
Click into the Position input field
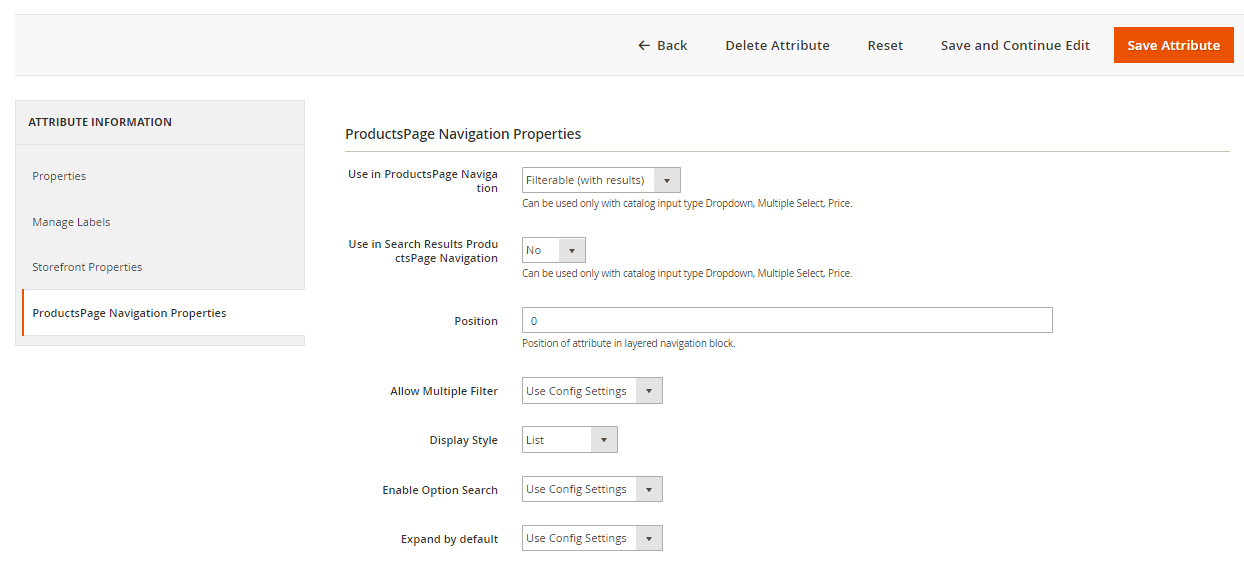point(787,321)
